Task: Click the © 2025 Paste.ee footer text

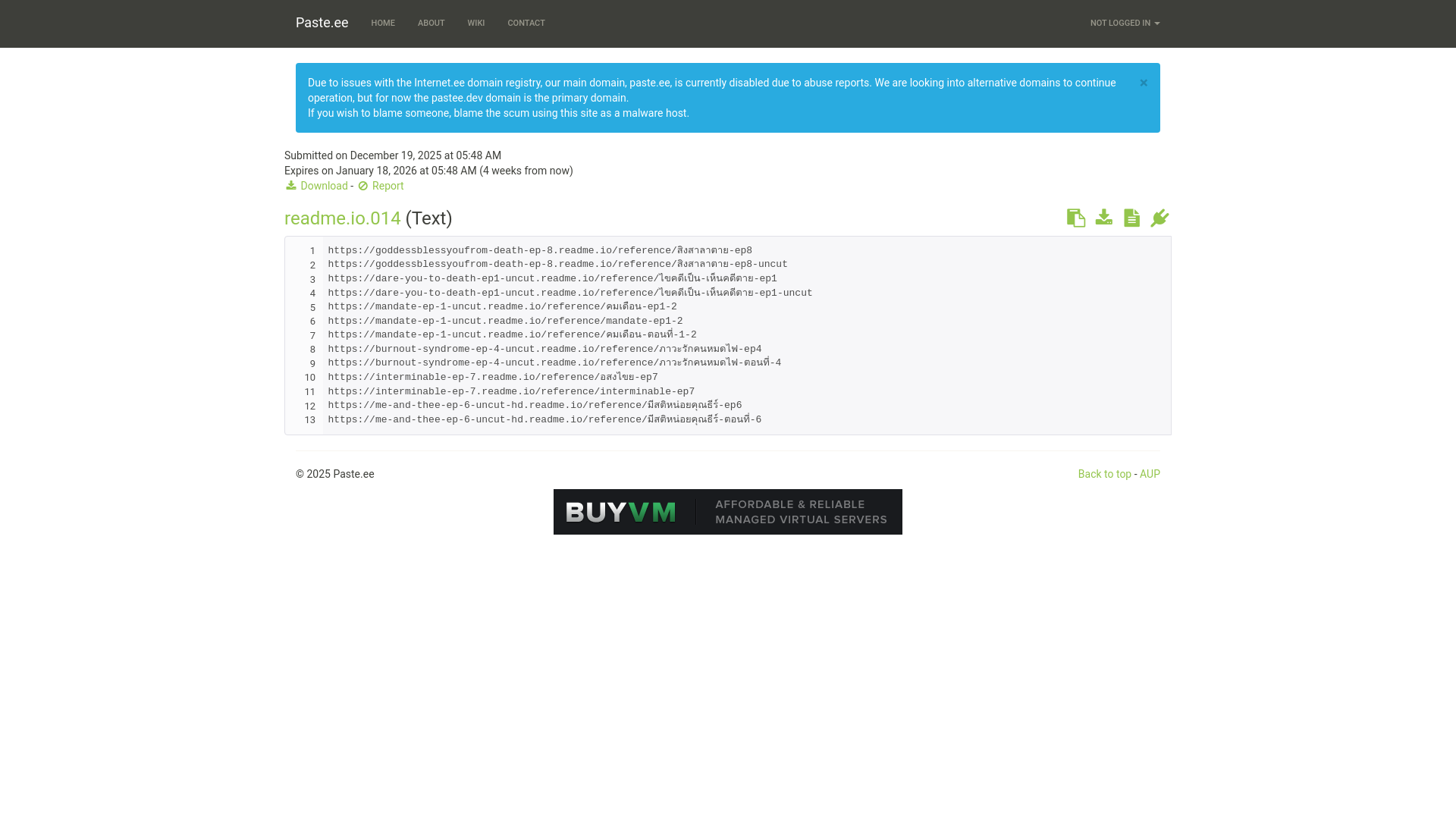Action: pyautogui.click(x=335, y=474)
